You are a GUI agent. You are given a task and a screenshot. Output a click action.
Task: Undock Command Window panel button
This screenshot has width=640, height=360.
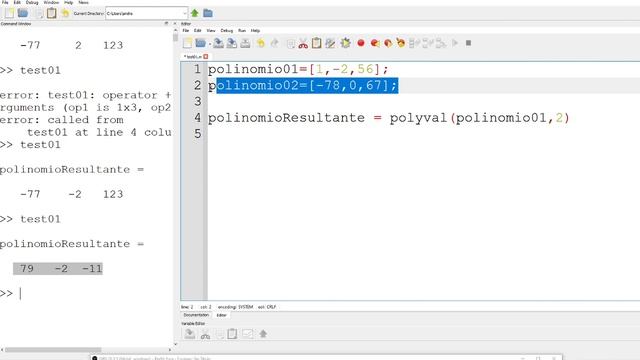tap(166, 24)
